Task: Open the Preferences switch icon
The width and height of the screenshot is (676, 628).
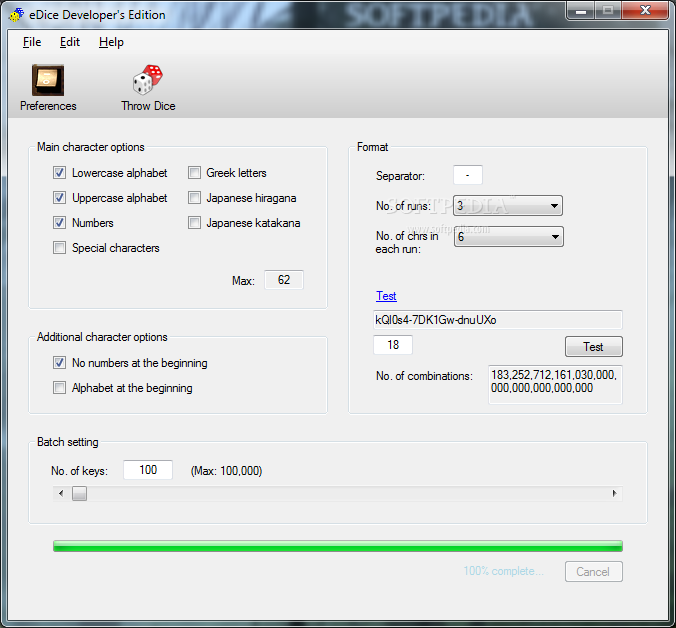Action: coord(48,80)
